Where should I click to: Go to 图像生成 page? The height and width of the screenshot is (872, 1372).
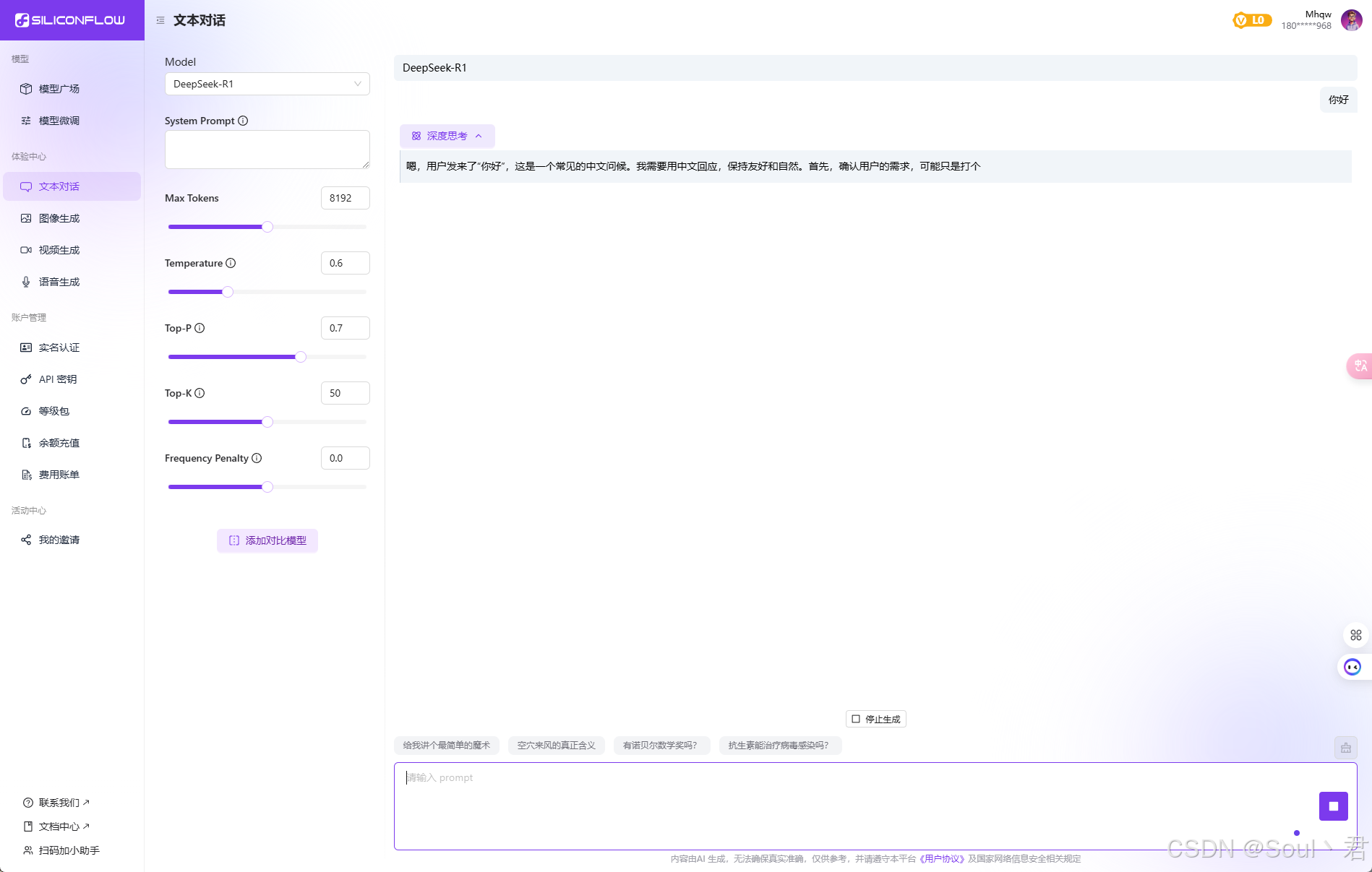click(72, 218)
